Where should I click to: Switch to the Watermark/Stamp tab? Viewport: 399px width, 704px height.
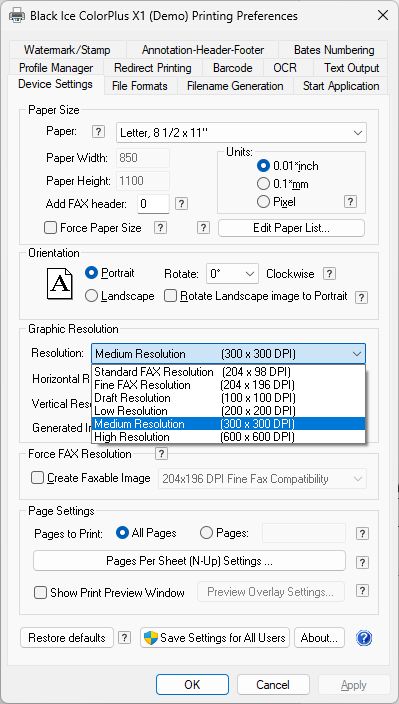click(67, 50)
